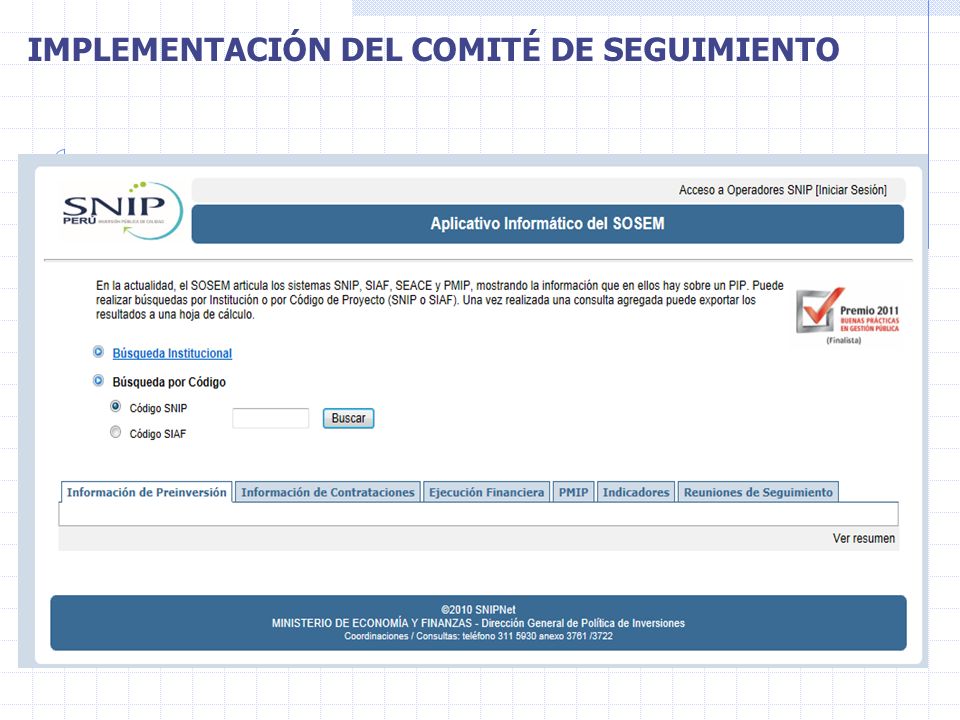Click the Búsqueda por Código heading
Viewport: 960px width, 720px height.
click(169, 382)
